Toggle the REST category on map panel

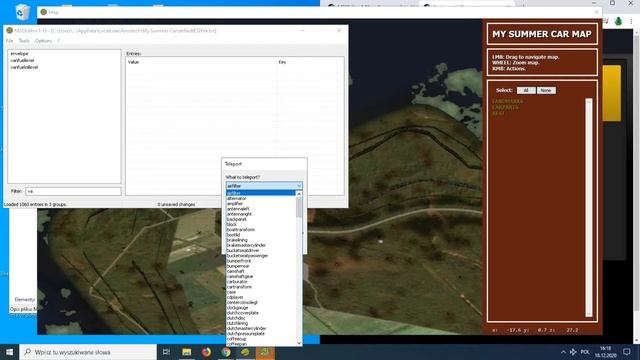498,113
